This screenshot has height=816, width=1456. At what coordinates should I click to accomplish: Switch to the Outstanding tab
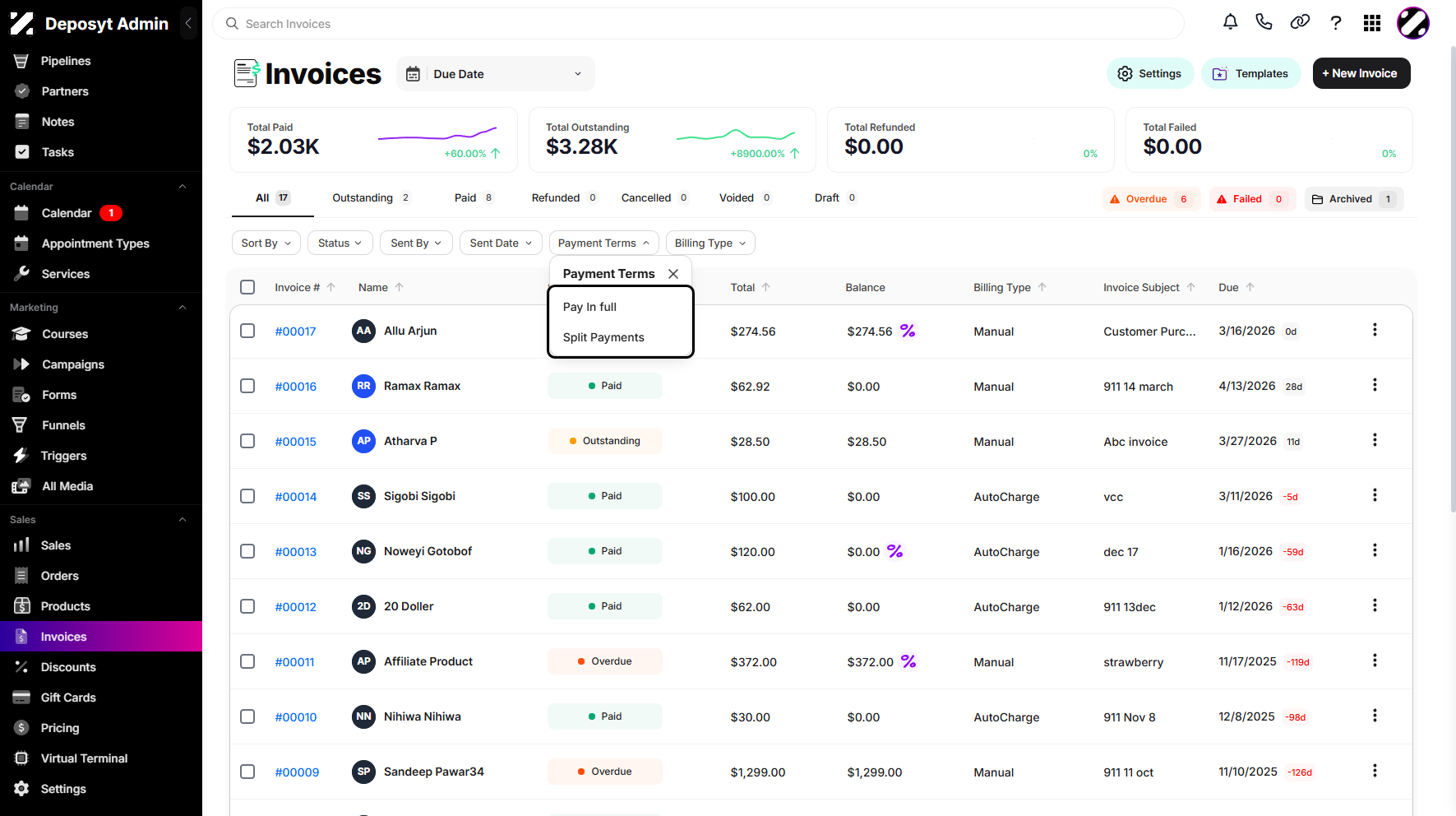click(x=371, y=197)
